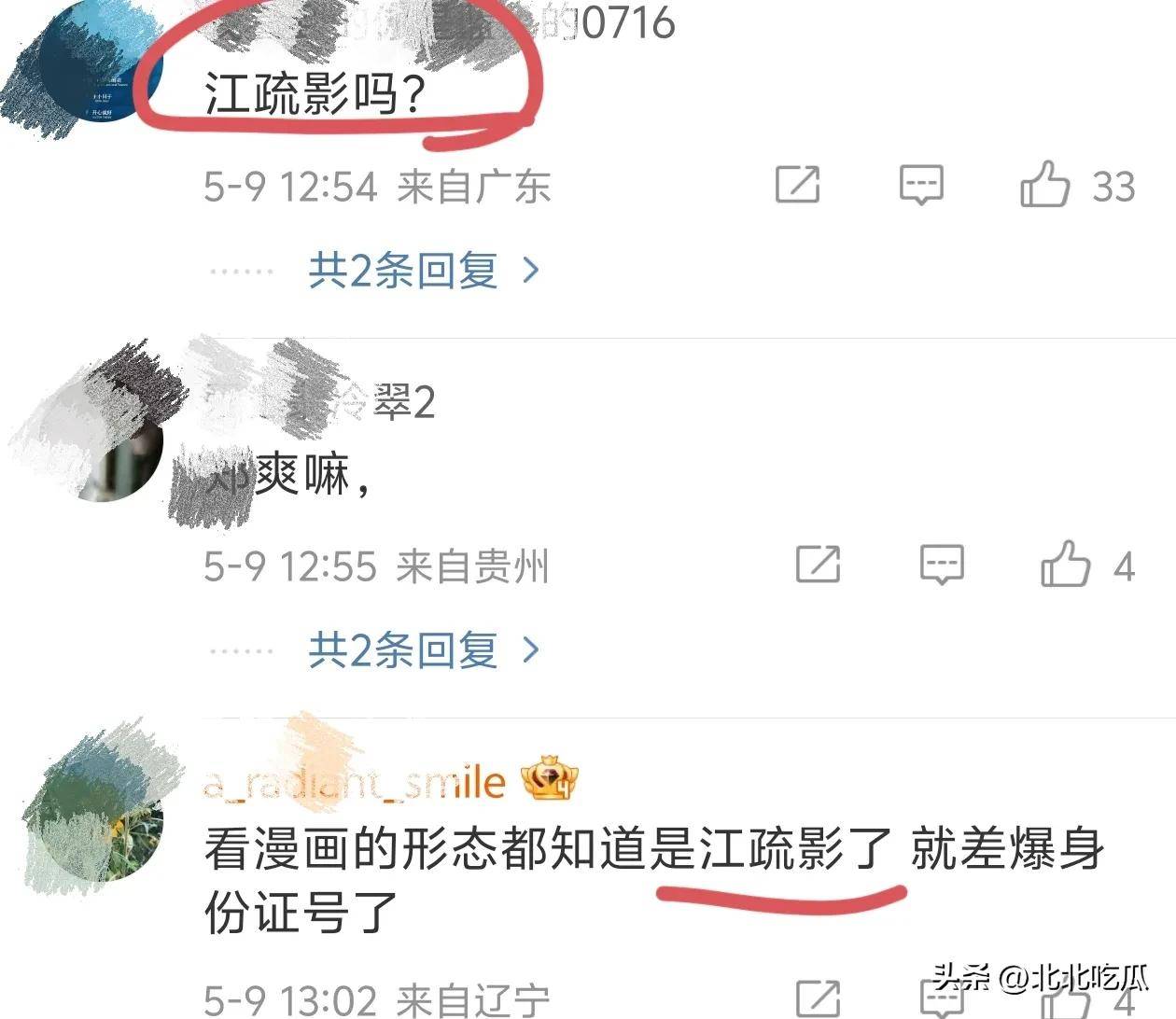Tap the reply icon on the 12:54 comment

(x=920, y=185)
